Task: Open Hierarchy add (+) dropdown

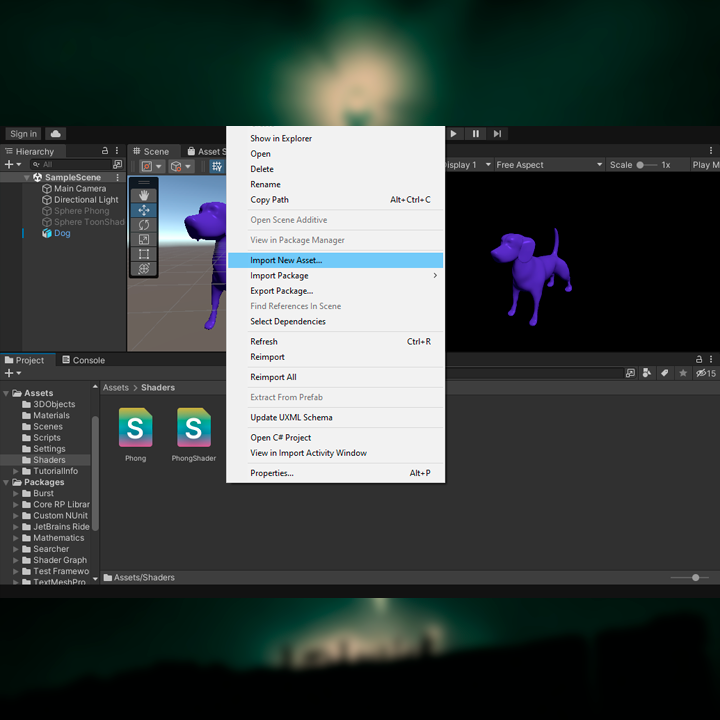Action: pyautogui.click(x=12, y=164)
